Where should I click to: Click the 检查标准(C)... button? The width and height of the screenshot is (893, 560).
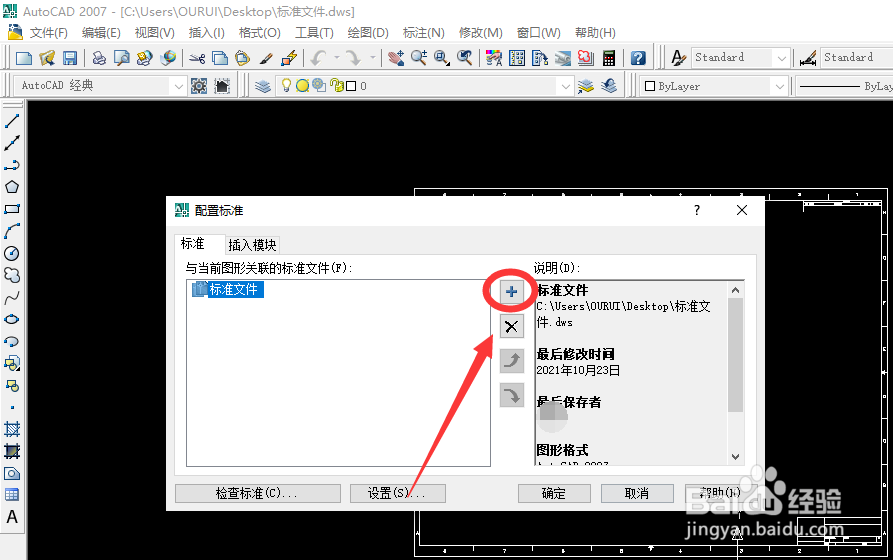[257, 493]
